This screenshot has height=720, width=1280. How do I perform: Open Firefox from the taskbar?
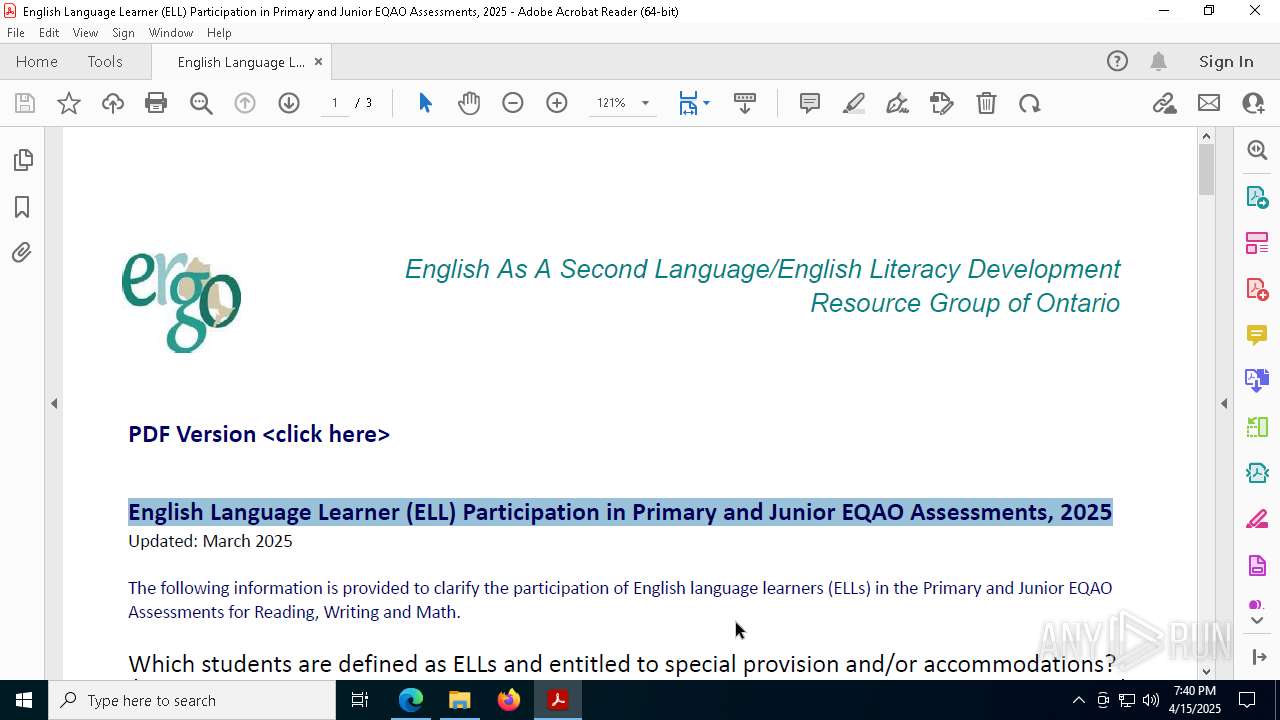509,700
